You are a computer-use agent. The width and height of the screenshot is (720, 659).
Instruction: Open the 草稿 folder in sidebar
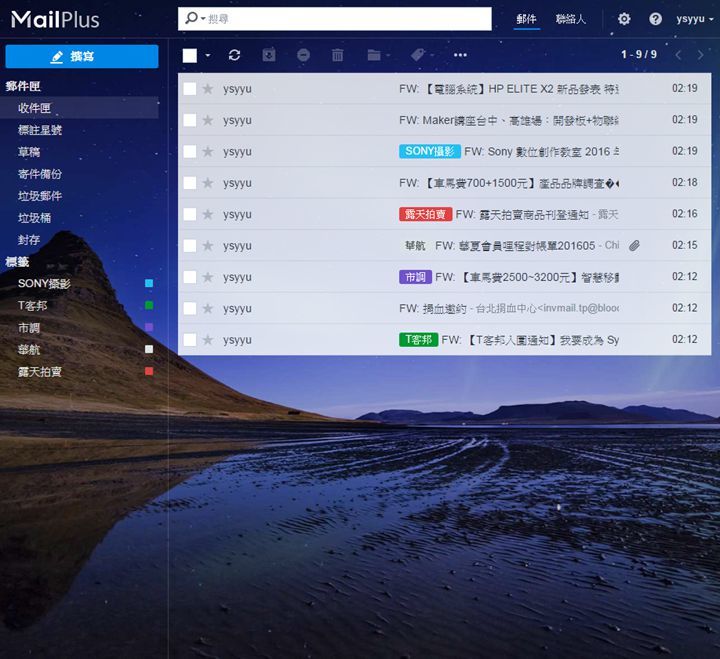tap(29, 152)
